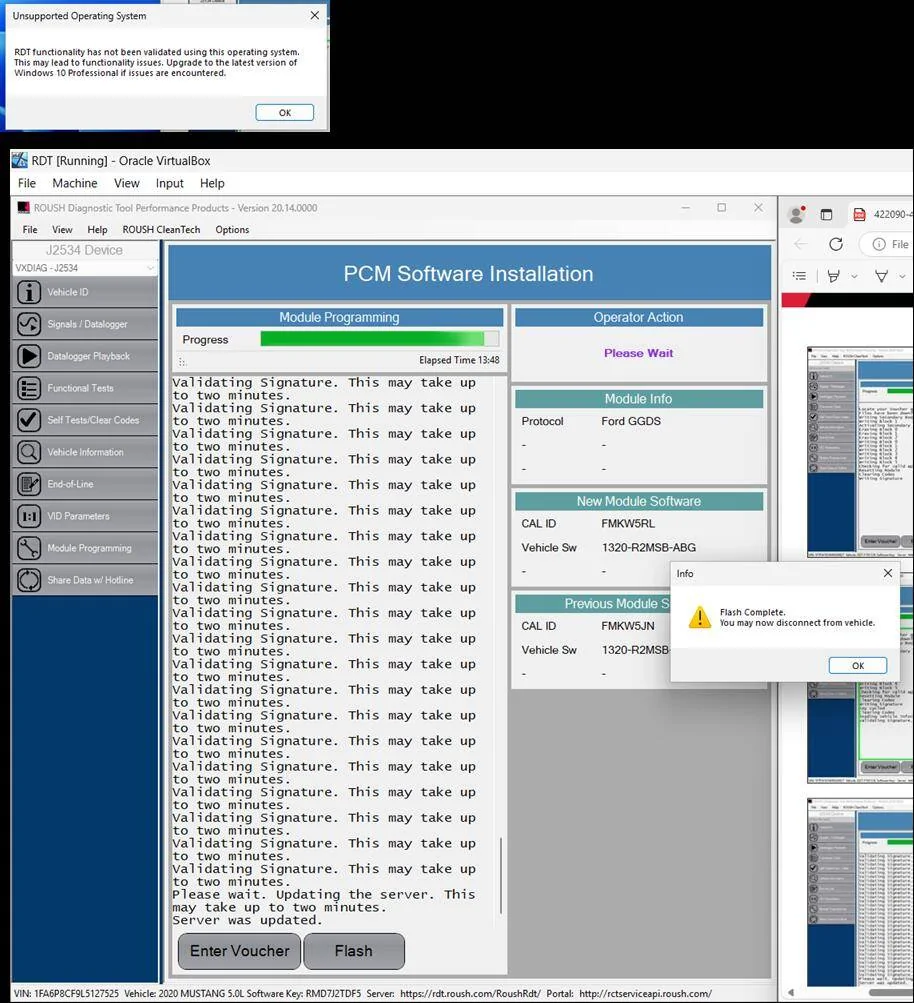Expand the PDF draw tool options arrow
This screenshot has height=1003, width=914.
(x=902, y=276)
